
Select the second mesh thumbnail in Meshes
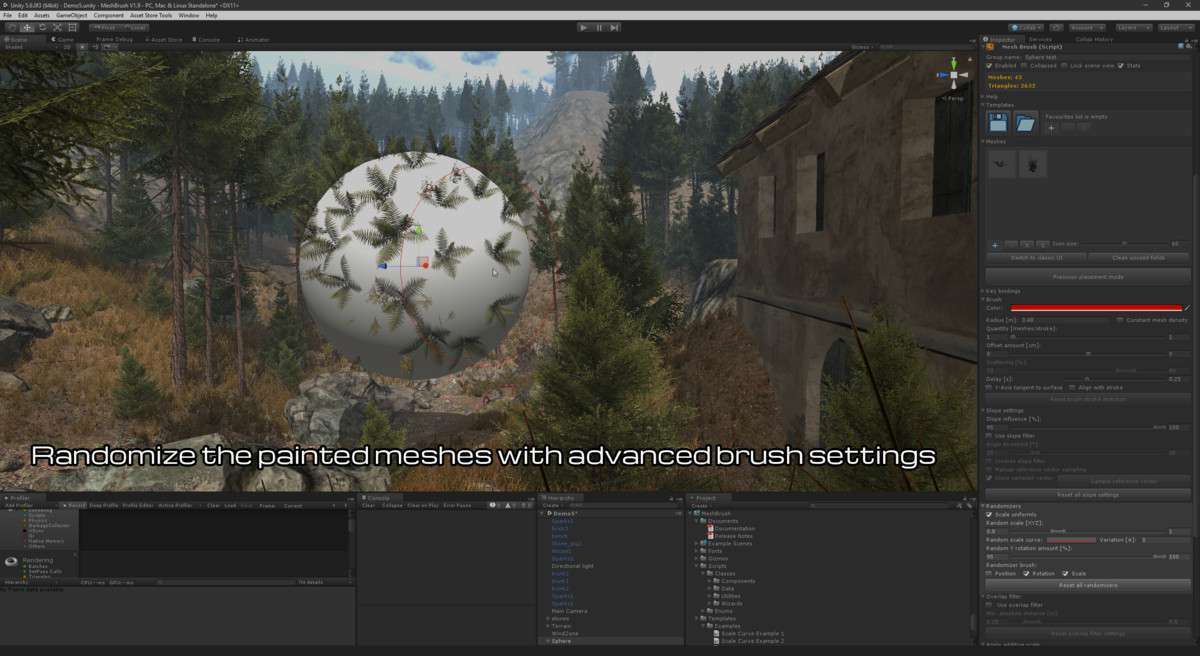coord(1032,163)
